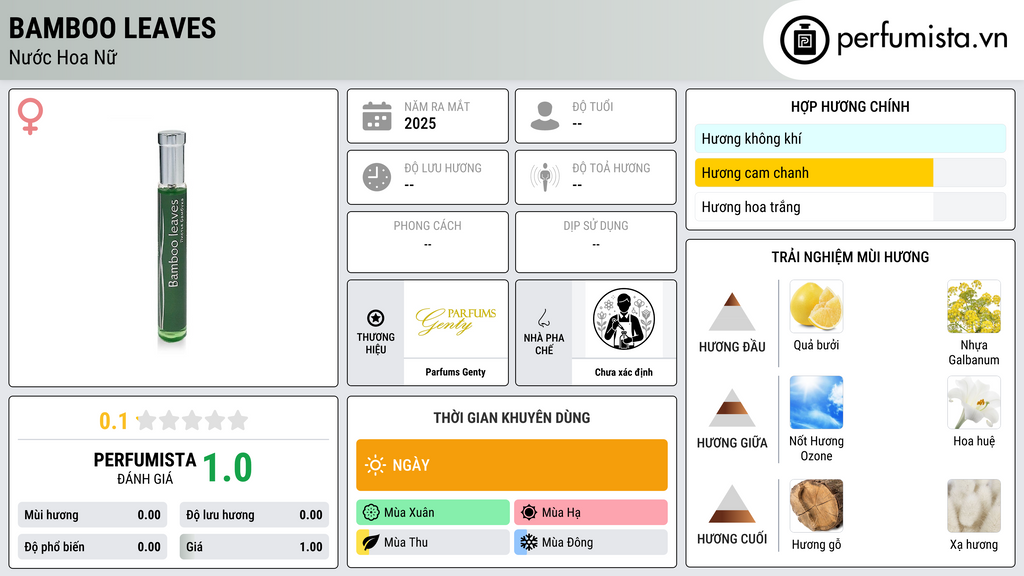Screen dimensions: 1024x576
Task: Click the clock icon beside Độ lưu hương
Action: click(377, 177)
